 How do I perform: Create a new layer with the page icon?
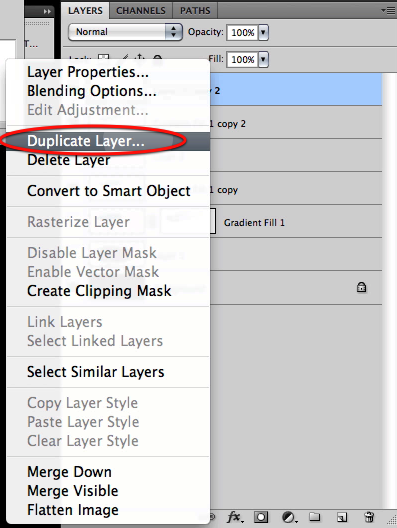(x=342, y=517)
